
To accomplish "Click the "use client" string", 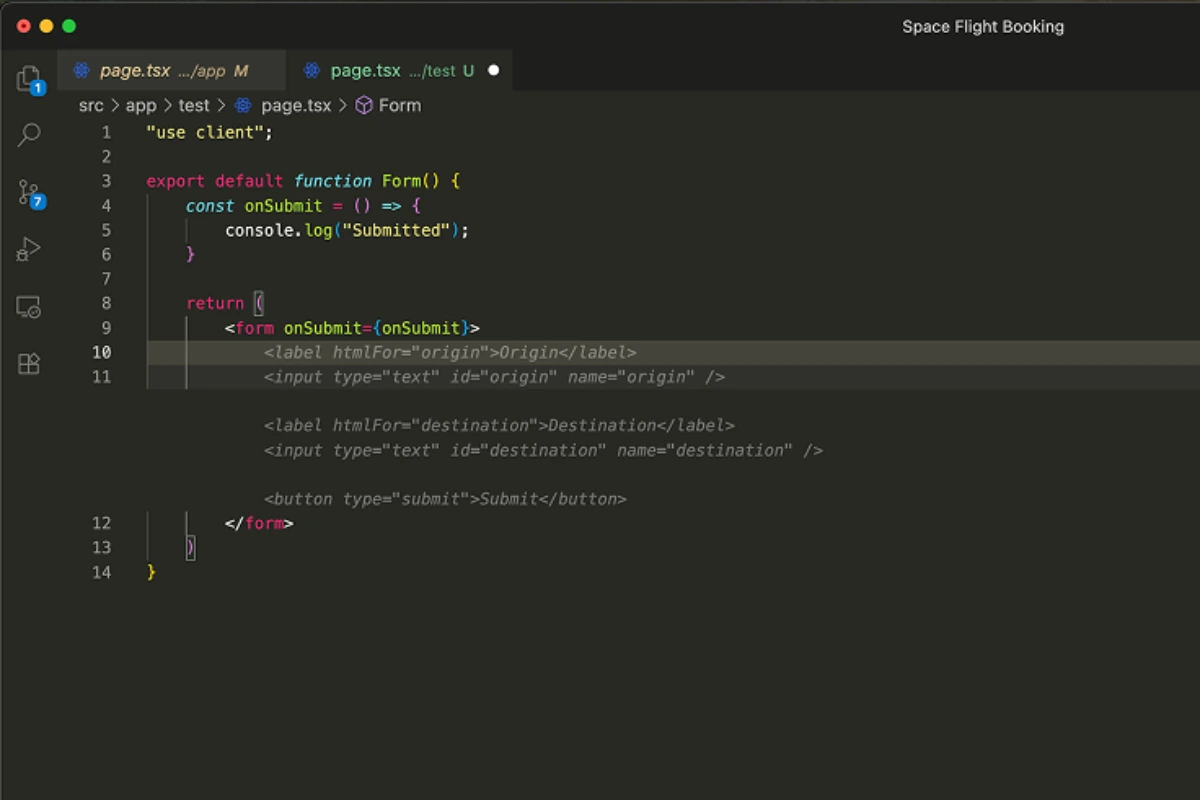I will [205, 132].
